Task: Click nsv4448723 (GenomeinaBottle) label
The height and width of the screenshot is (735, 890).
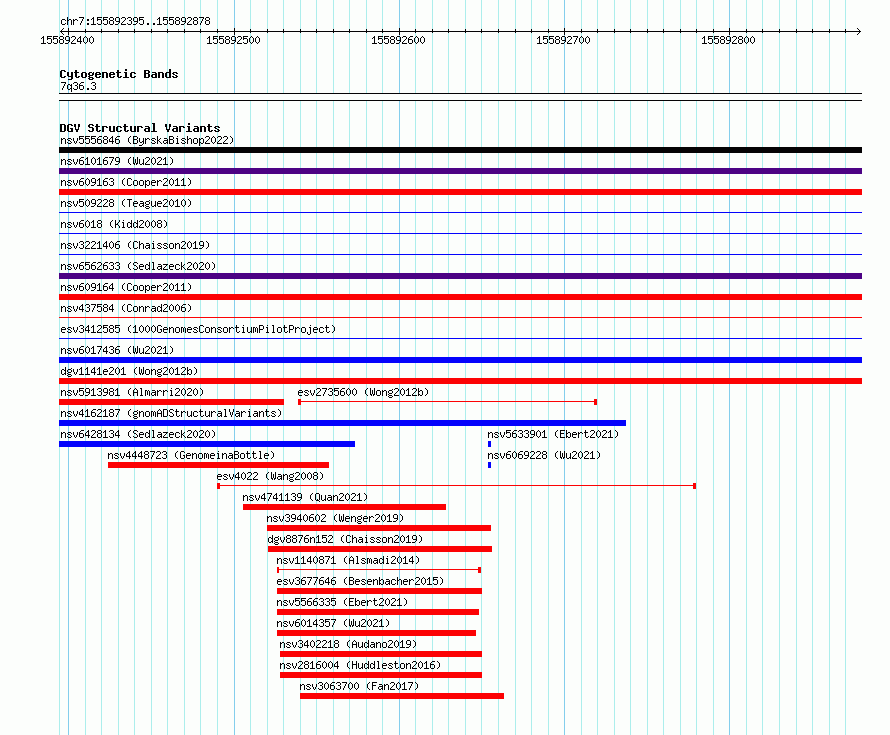Action: [x=191, y=455]
